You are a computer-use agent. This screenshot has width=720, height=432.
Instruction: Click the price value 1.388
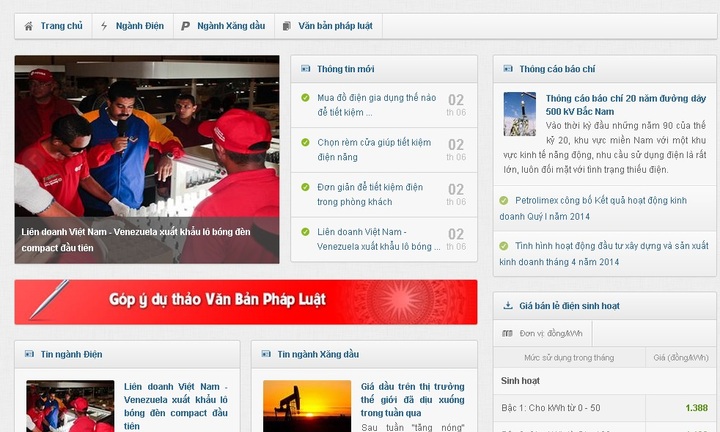(697, 408)
